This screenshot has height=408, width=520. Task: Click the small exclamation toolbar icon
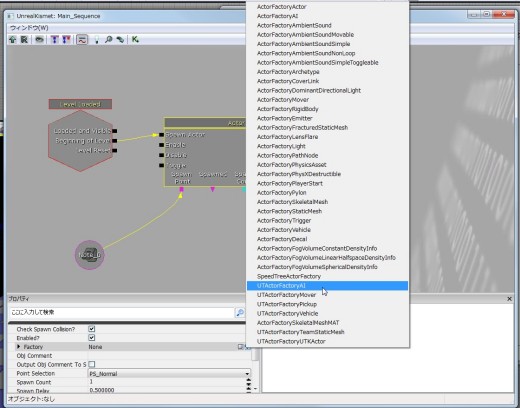coord(97,40)
